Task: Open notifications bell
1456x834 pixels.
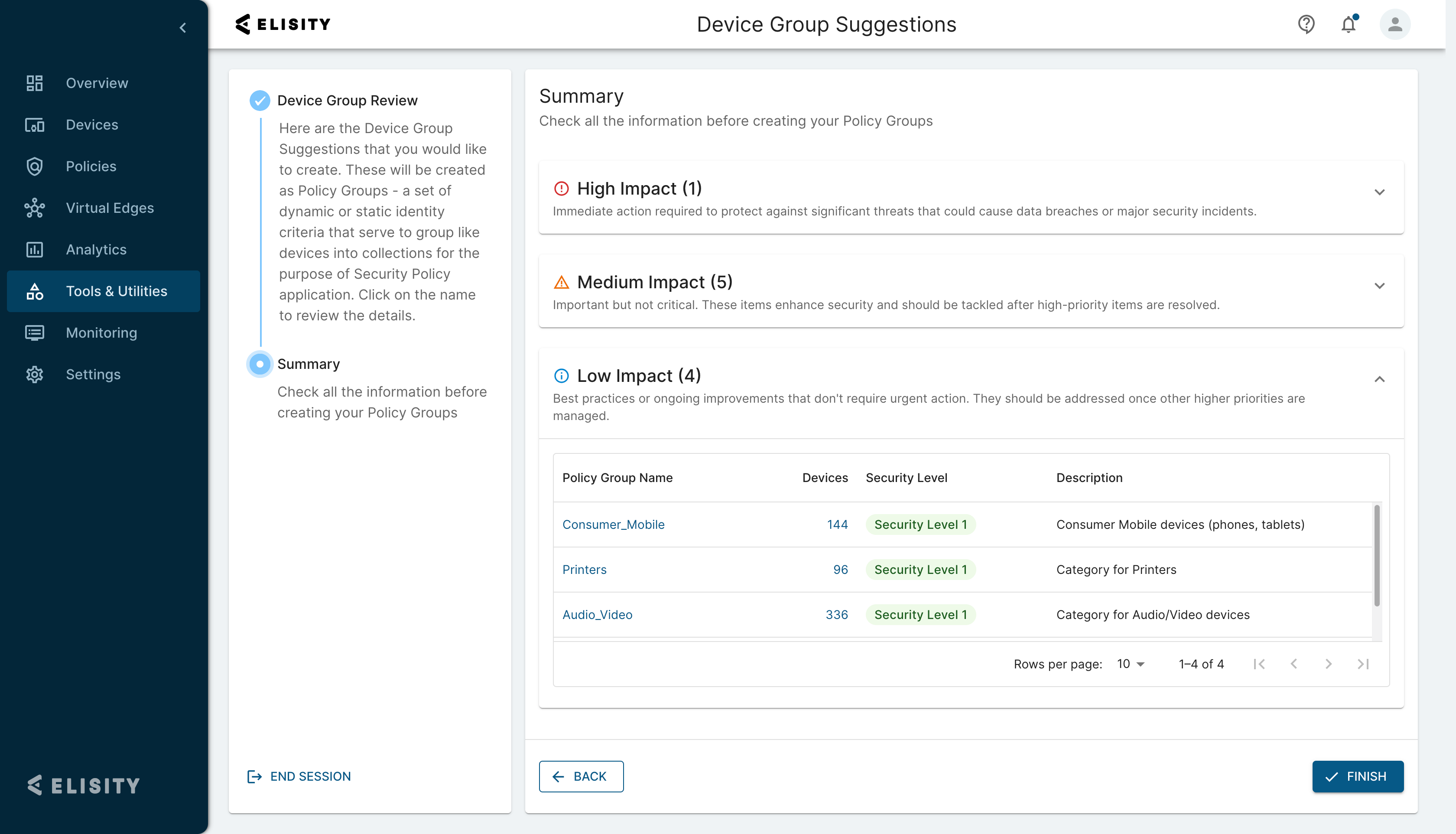Action: pyautogui.click(x=1349, y=24)
